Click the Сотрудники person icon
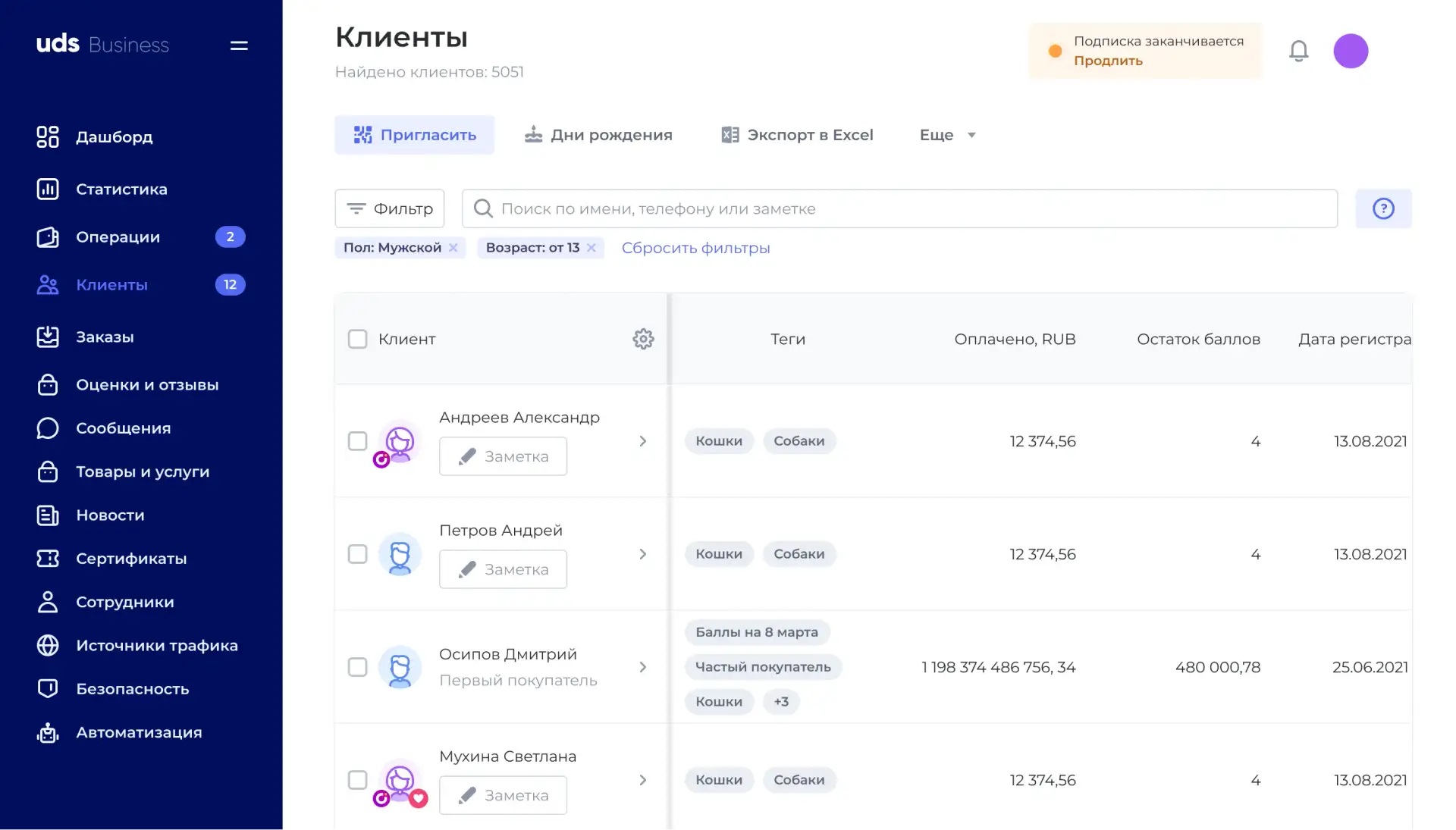This screenshot has height=830, width=1456. coord(48,602)
